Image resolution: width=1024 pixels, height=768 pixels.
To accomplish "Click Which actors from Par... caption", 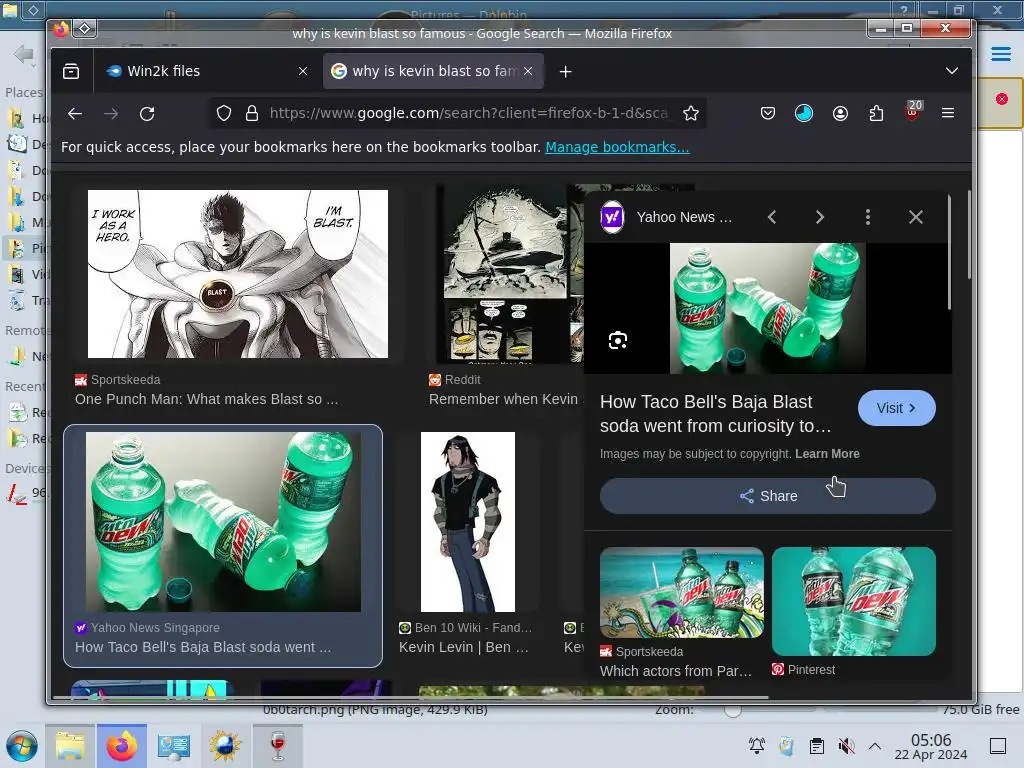I will (x=676, y=671).
